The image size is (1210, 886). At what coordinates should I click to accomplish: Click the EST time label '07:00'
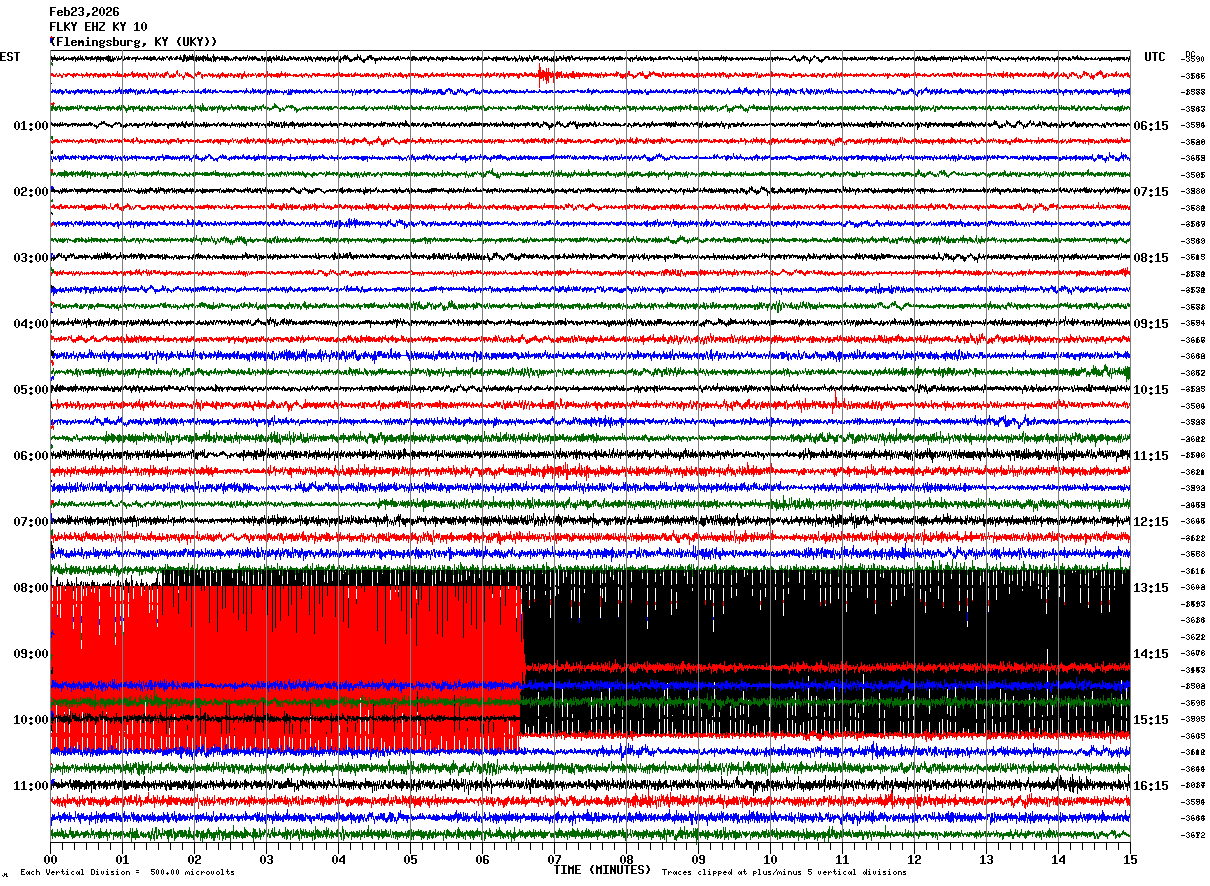point(31,522)
